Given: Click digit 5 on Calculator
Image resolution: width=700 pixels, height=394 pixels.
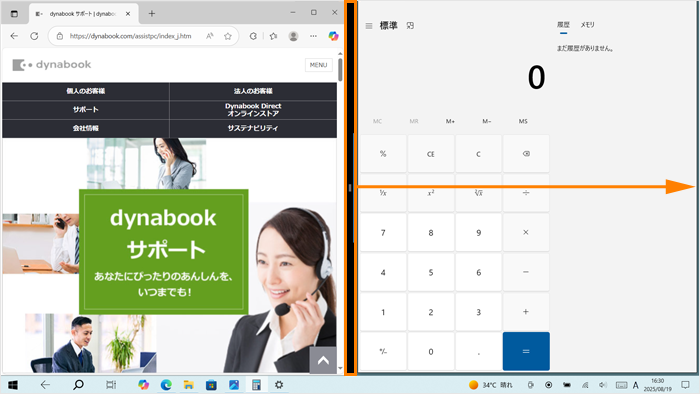Looking at the screenshot, I should point(430,272).
